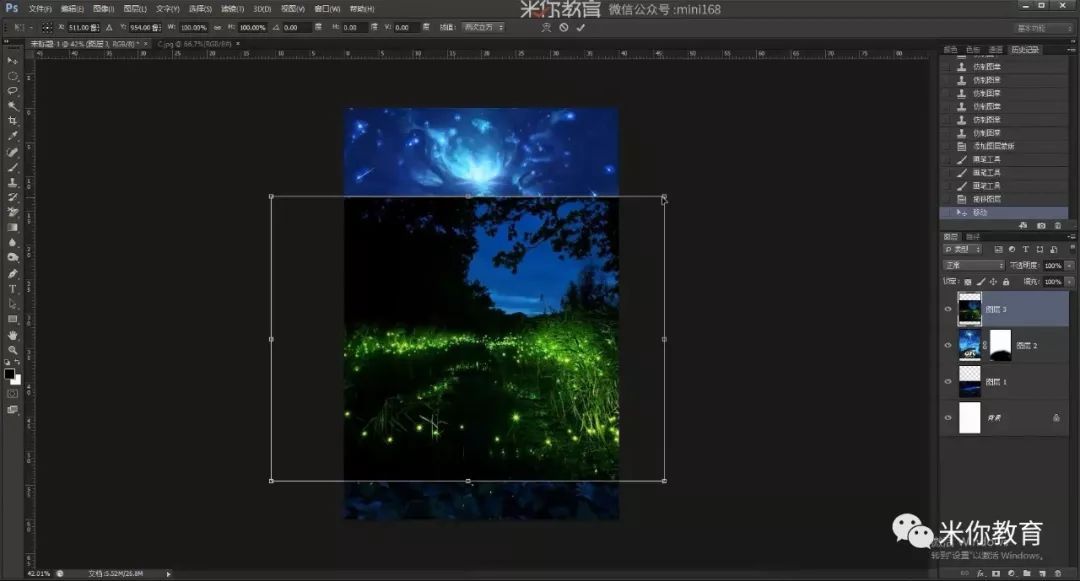1080x581 pixels.
Task: Select the Type (T) tool
Action: click(12, 288)
